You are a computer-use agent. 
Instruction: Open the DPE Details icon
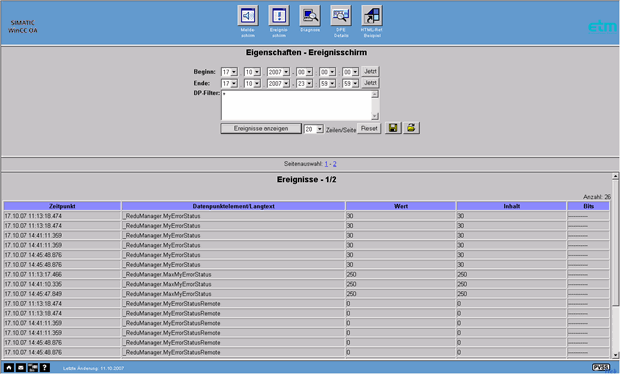(x=341, y=16)
